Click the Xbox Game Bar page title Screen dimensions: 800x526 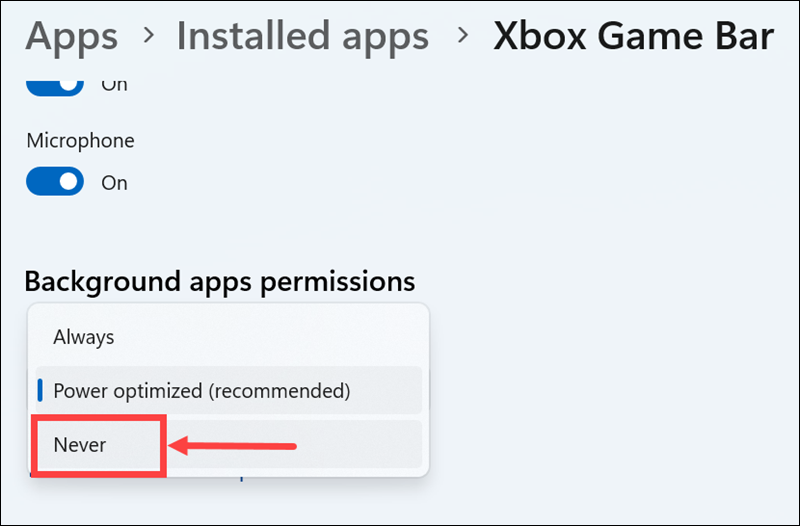tap(633, 37)
